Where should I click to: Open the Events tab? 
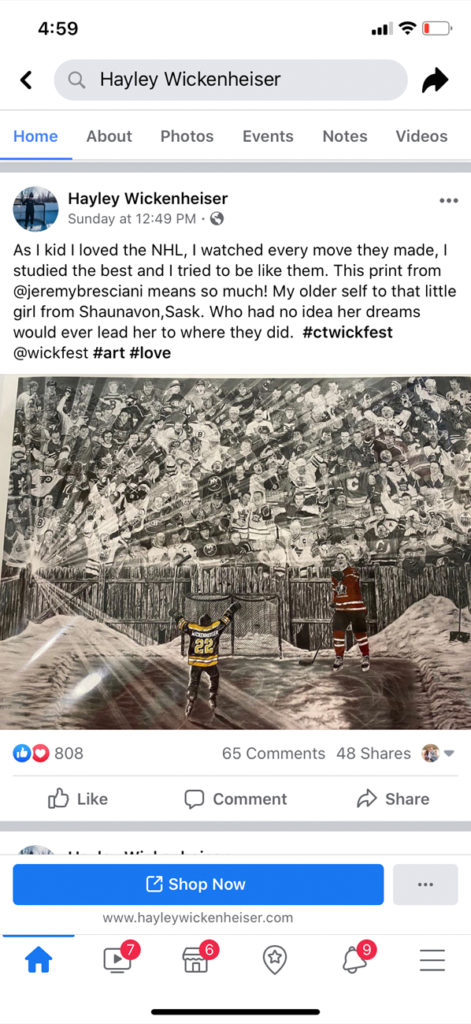pyautogui.click(x=268, y=136)
